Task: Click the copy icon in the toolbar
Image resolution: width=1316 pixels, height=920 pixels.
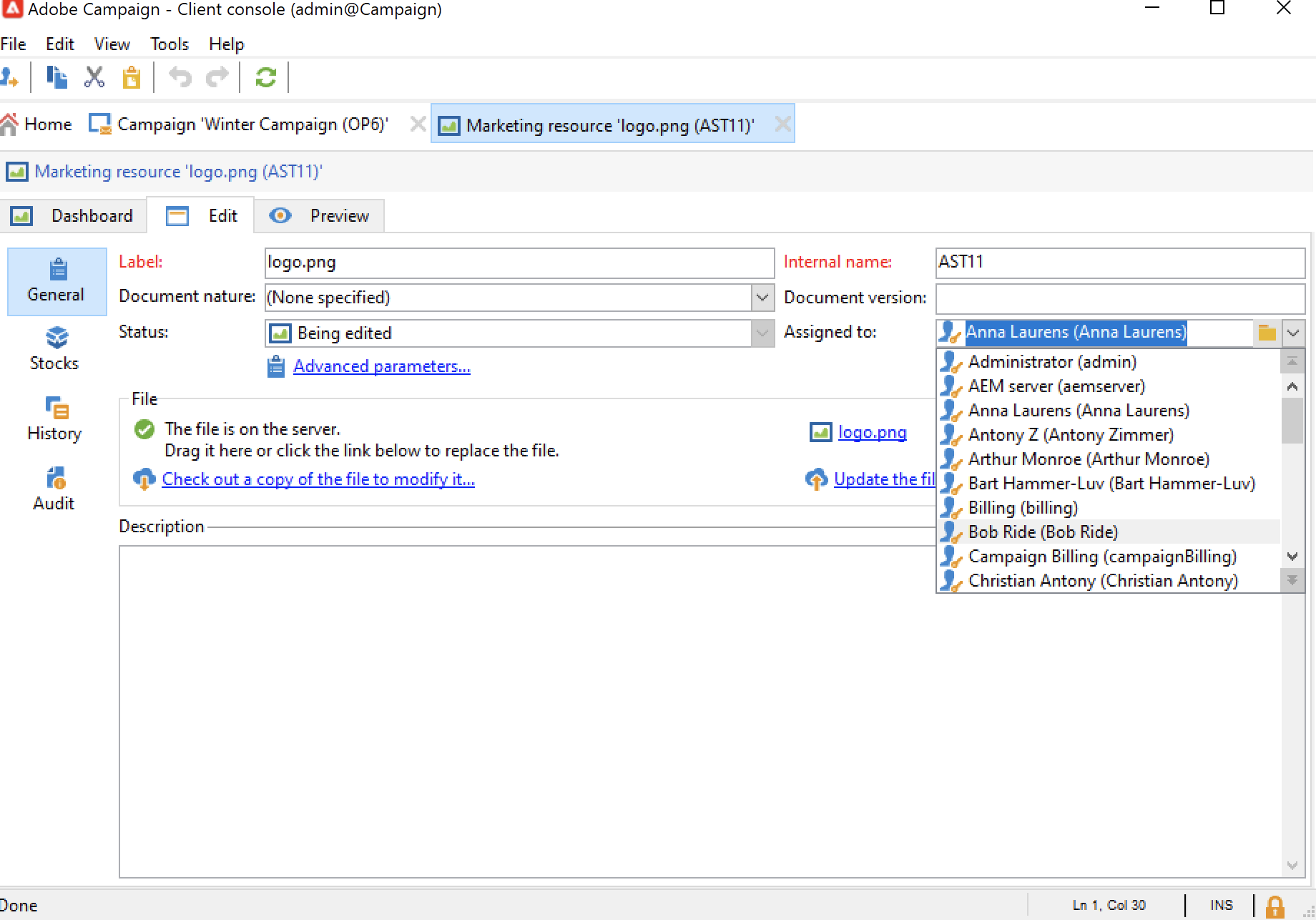Action: coord(57,77)
